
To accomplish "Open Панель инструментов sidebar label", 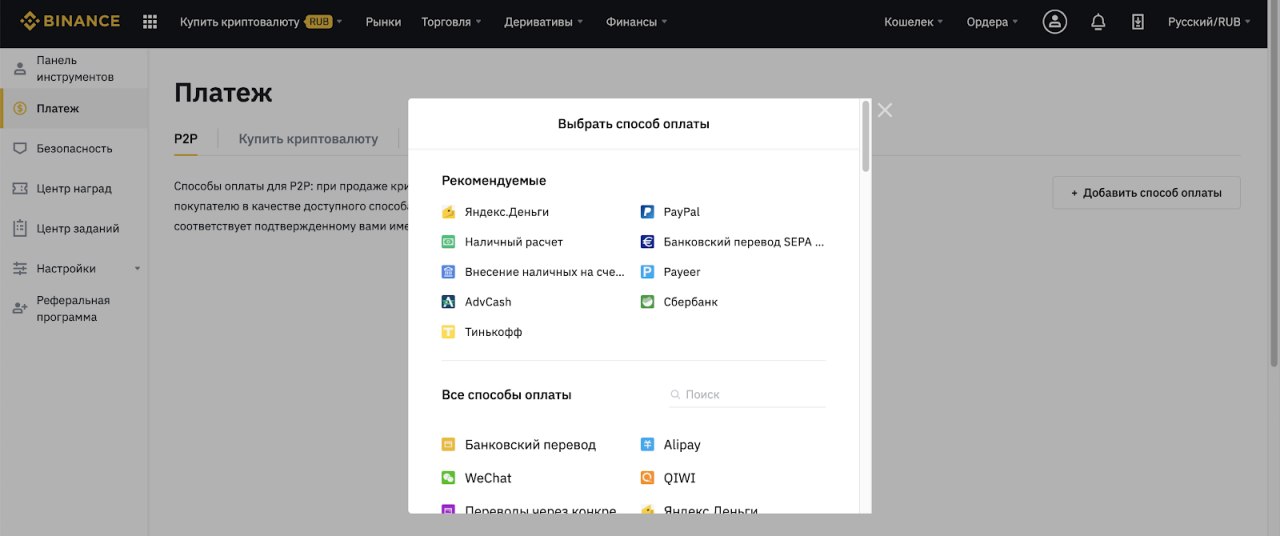I will [75, 69].
